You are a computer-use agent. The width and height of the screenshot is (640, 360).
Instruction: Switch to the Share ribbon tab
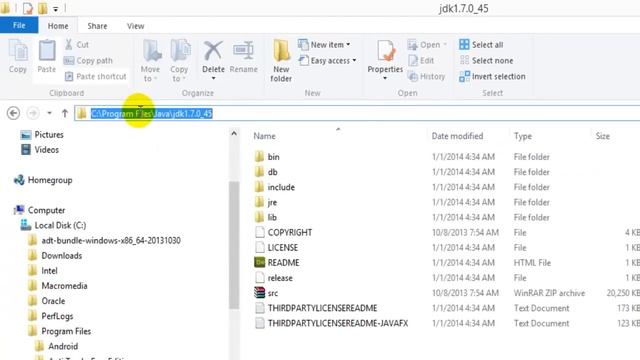click(97, 26)
